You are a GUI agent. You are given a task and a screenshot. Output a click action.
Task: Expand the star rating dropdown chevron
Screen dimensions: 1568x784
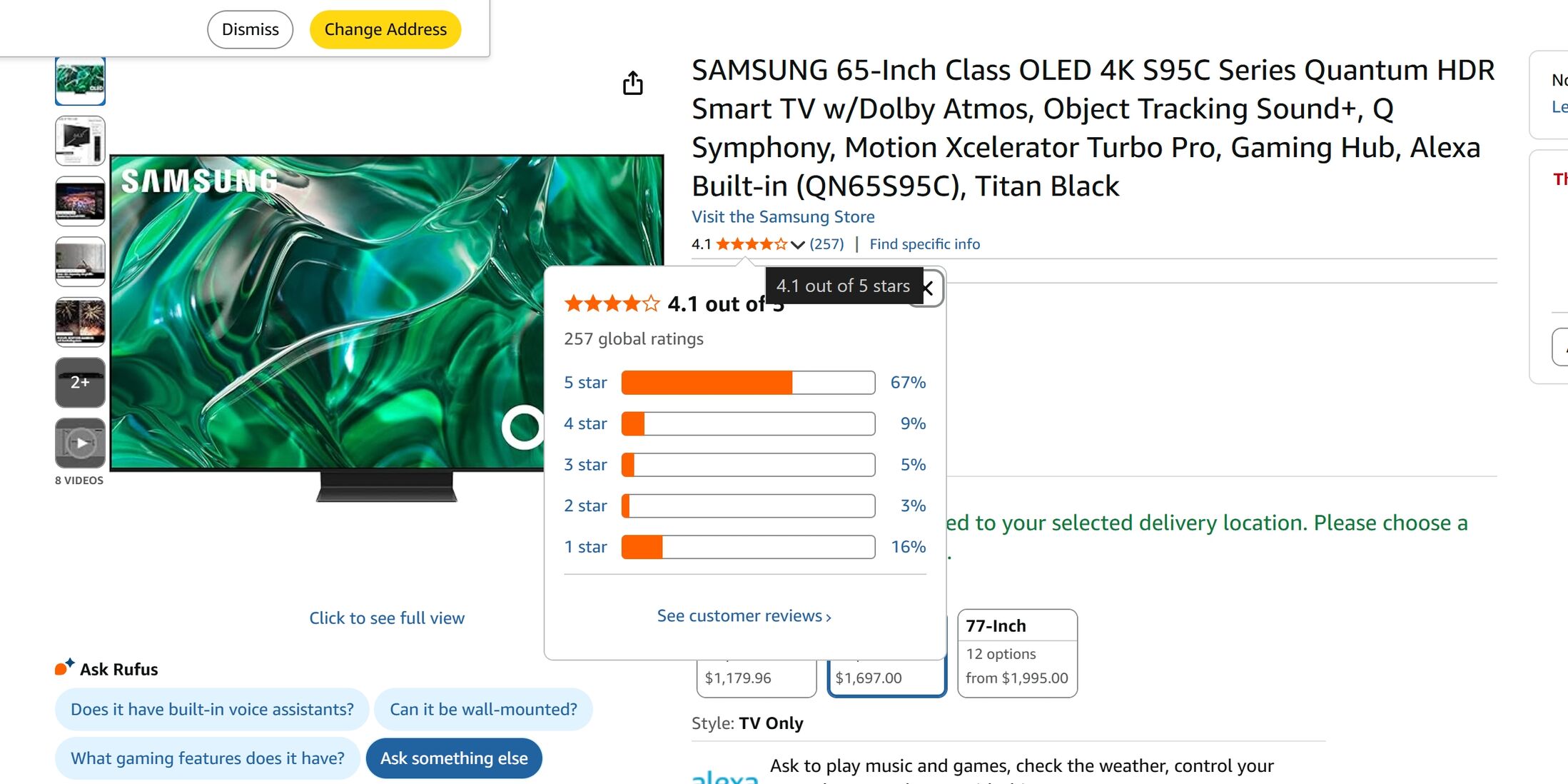pos(798,245)
